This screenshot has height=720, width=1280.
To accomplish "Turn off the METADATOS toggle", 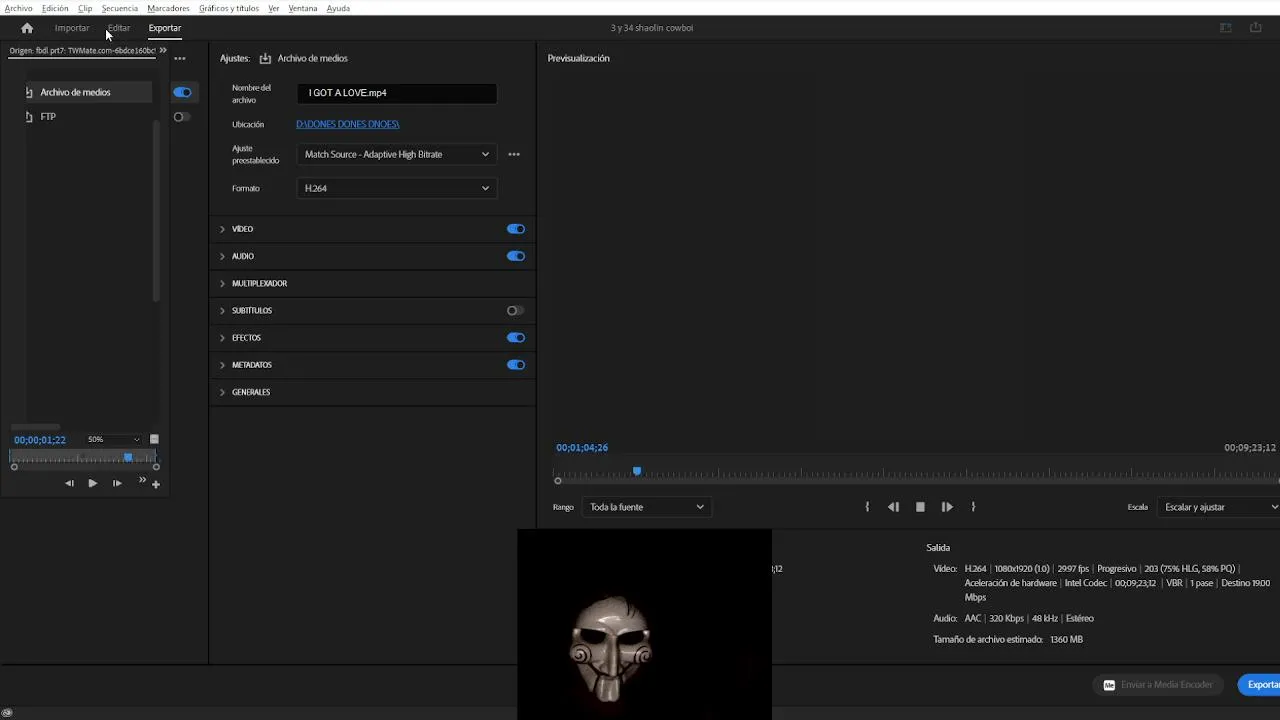I will coord(516,365).
